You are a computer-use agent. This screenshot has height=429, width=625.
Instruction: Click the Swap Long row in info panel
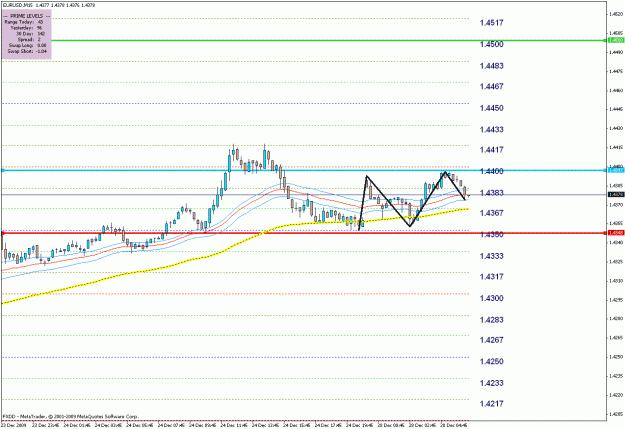tap(28, 45)
